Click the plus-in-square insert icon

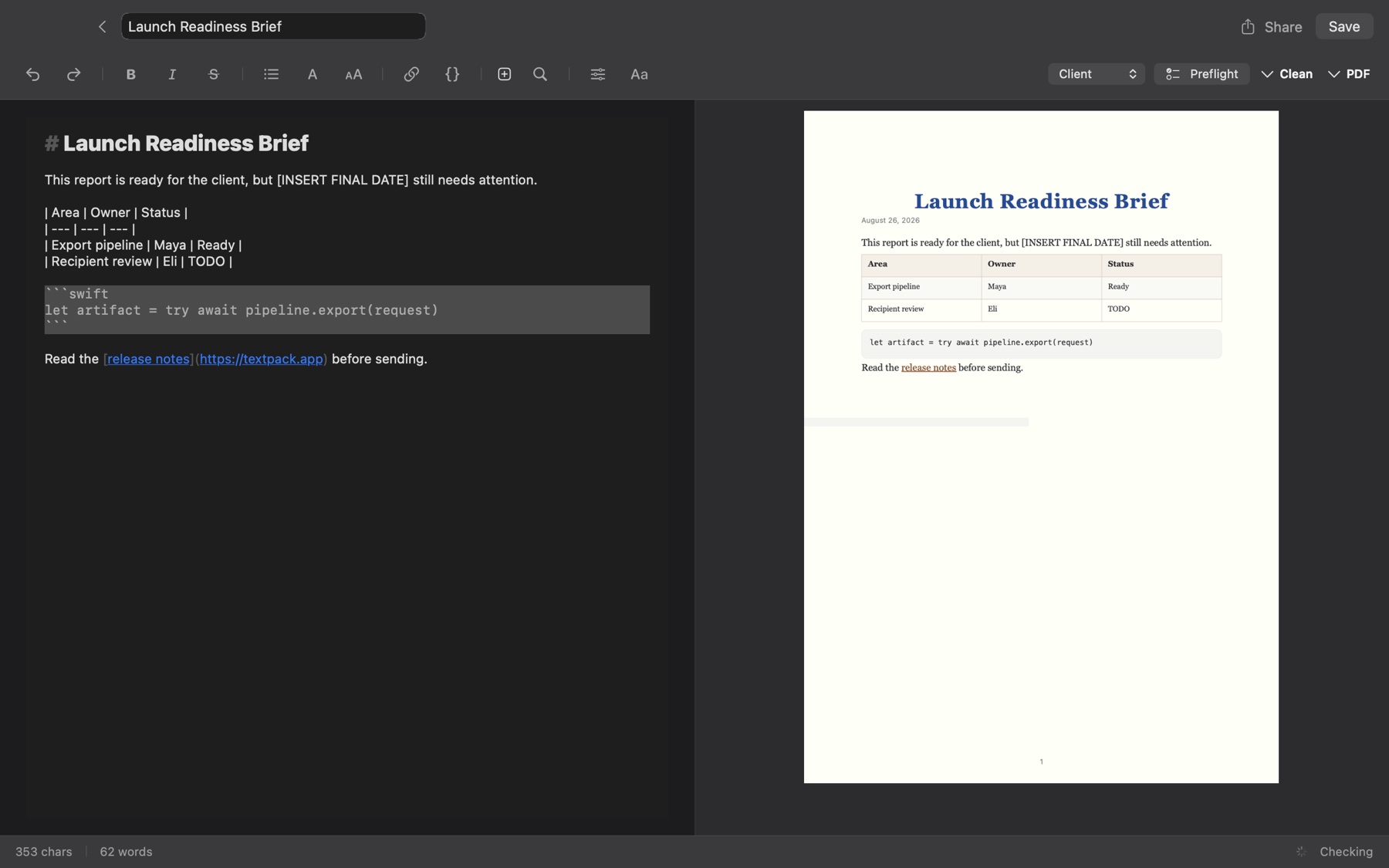pyautogui.click(x=505, y=74)
